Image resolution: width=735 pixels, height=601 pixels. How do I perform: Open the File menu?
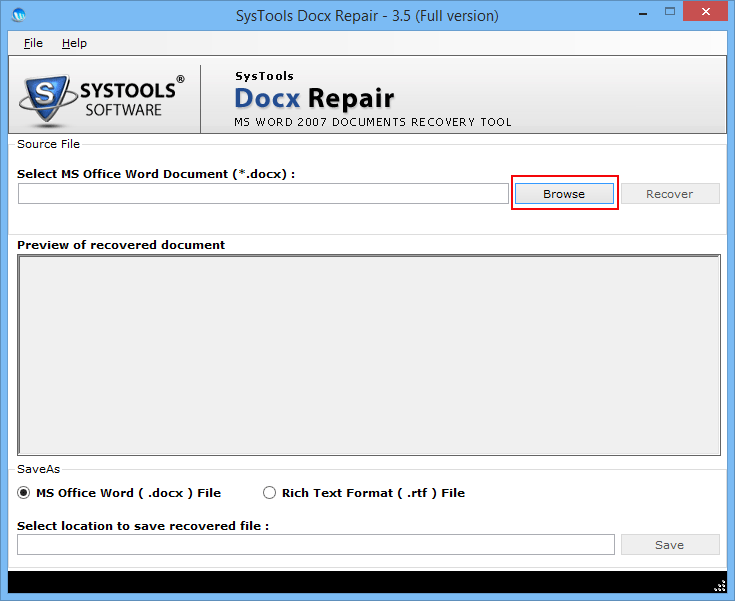pos(33,43)
